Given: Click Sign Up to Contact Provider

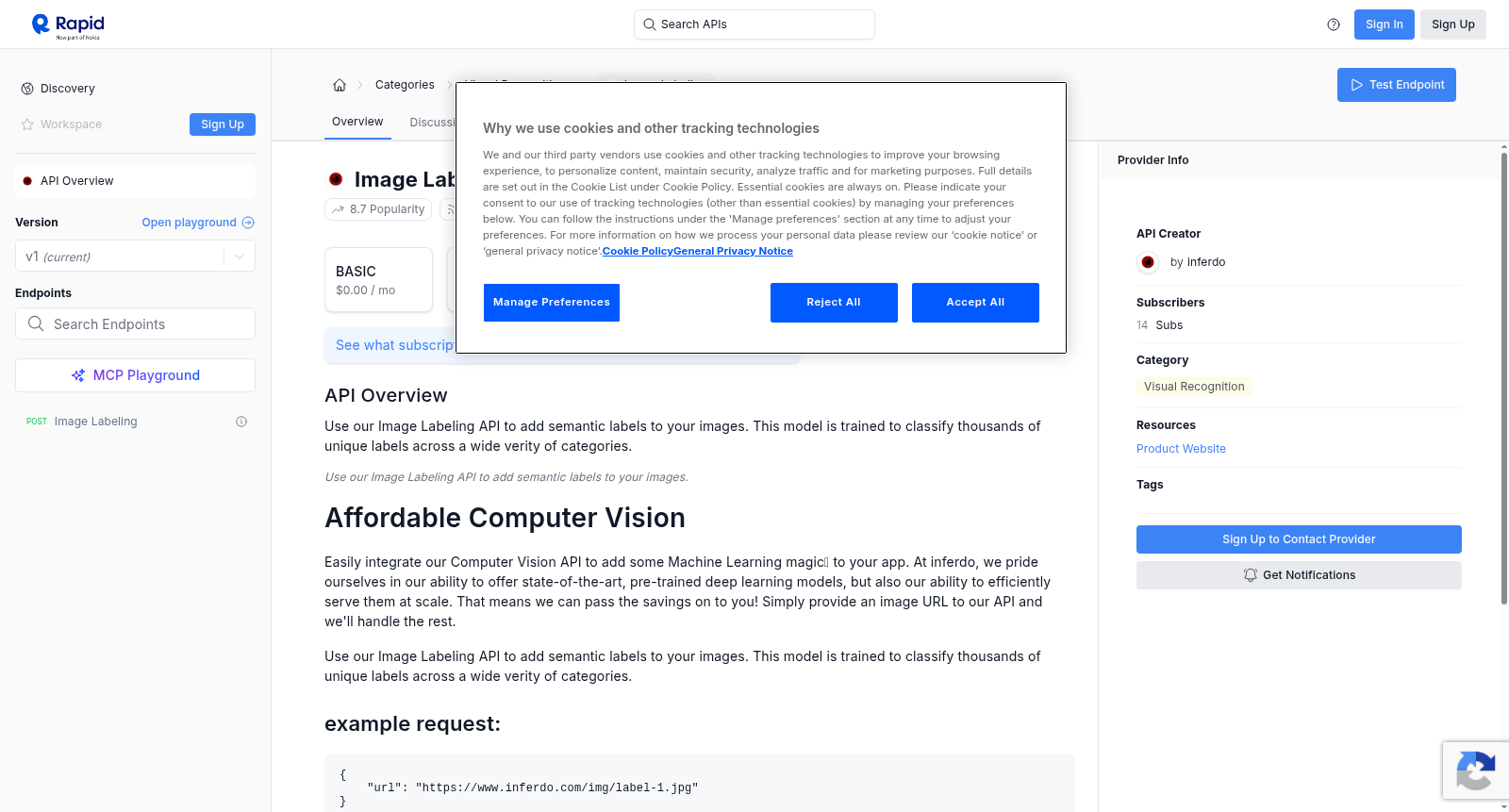Looking at the screenshot, I should (x=1299, y=539).
